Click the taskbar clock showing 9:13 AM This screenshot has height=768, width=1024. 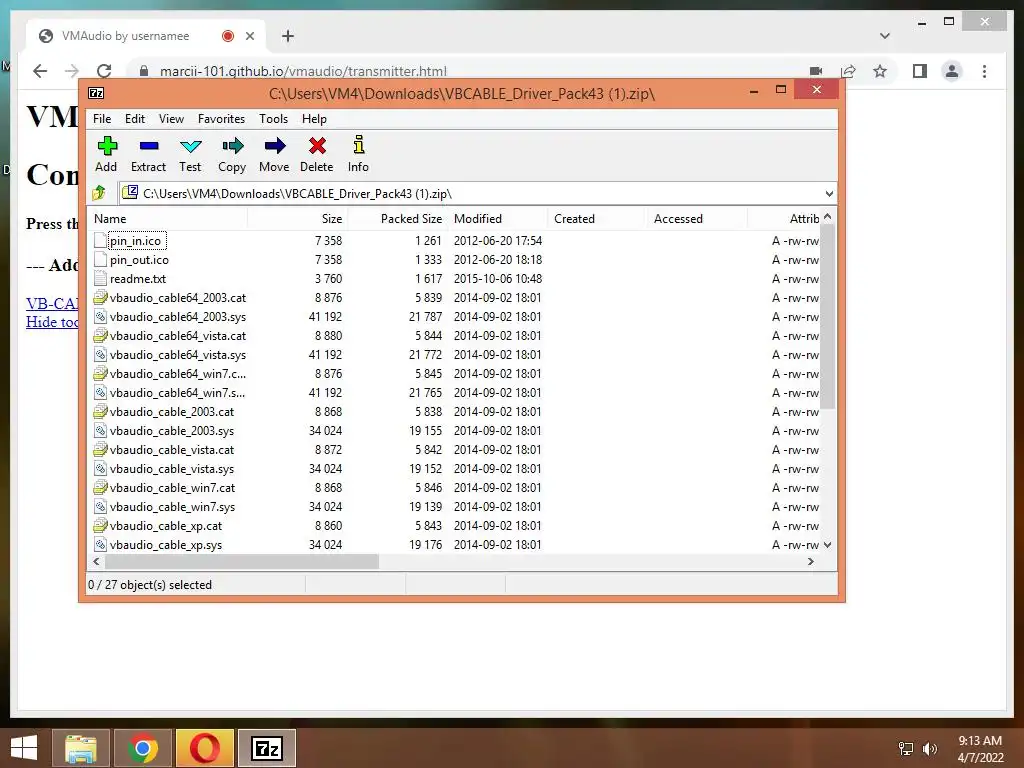coord(980,741)
